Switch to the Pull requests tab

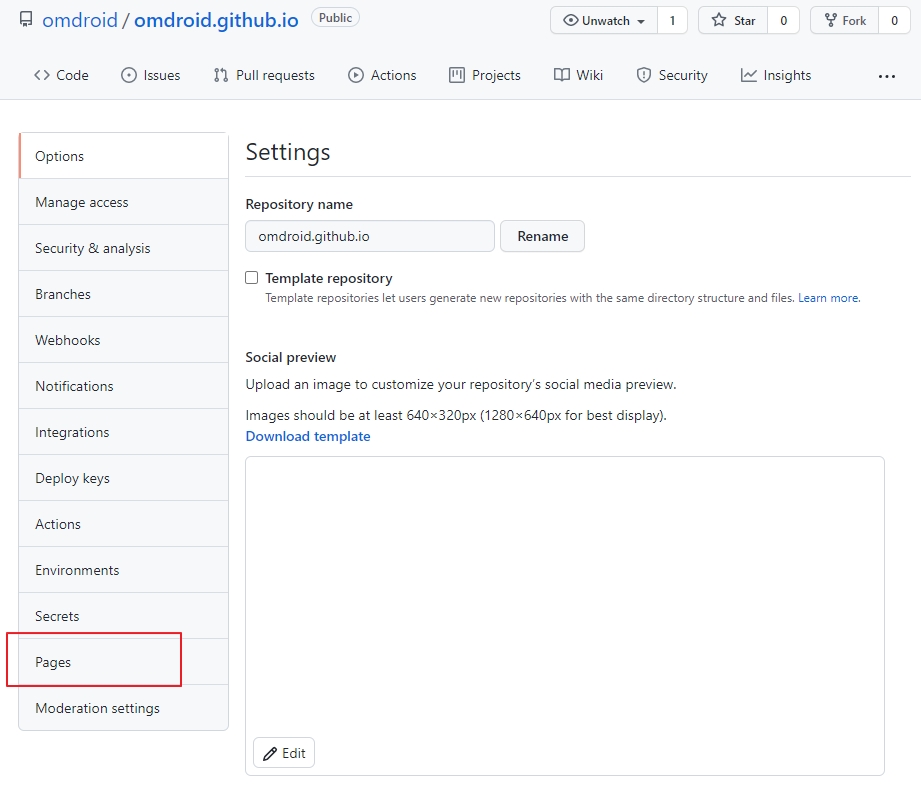(x=264, y=75)
